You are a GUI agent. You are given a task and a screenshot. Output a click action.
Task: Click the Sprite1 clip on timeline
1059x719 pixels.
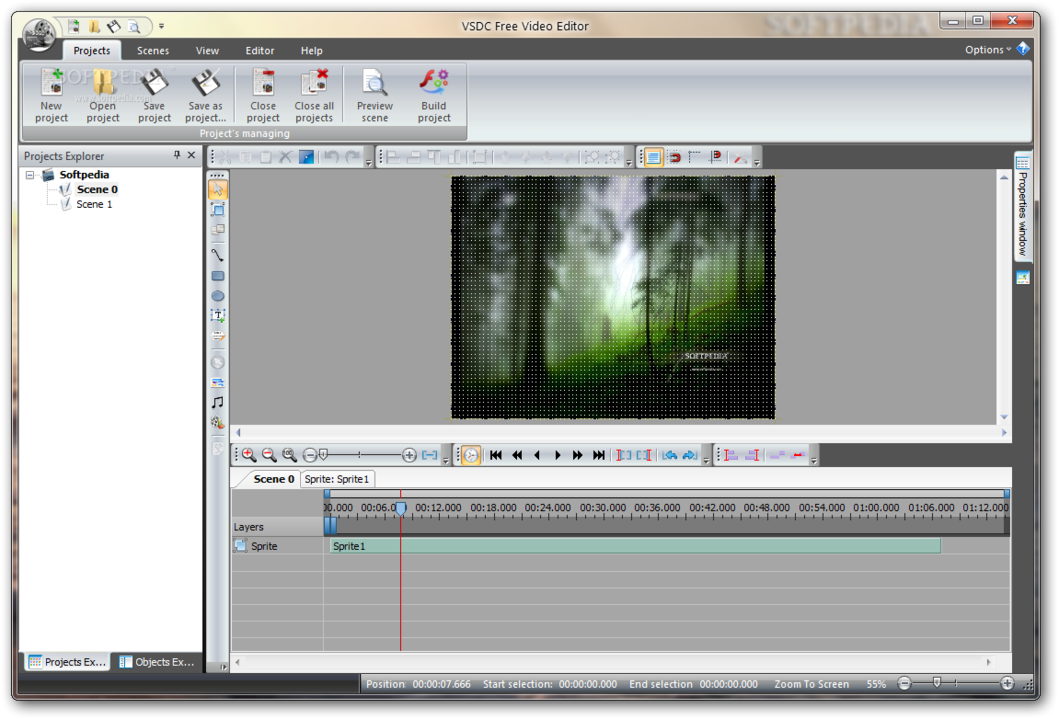coord(635,545)
